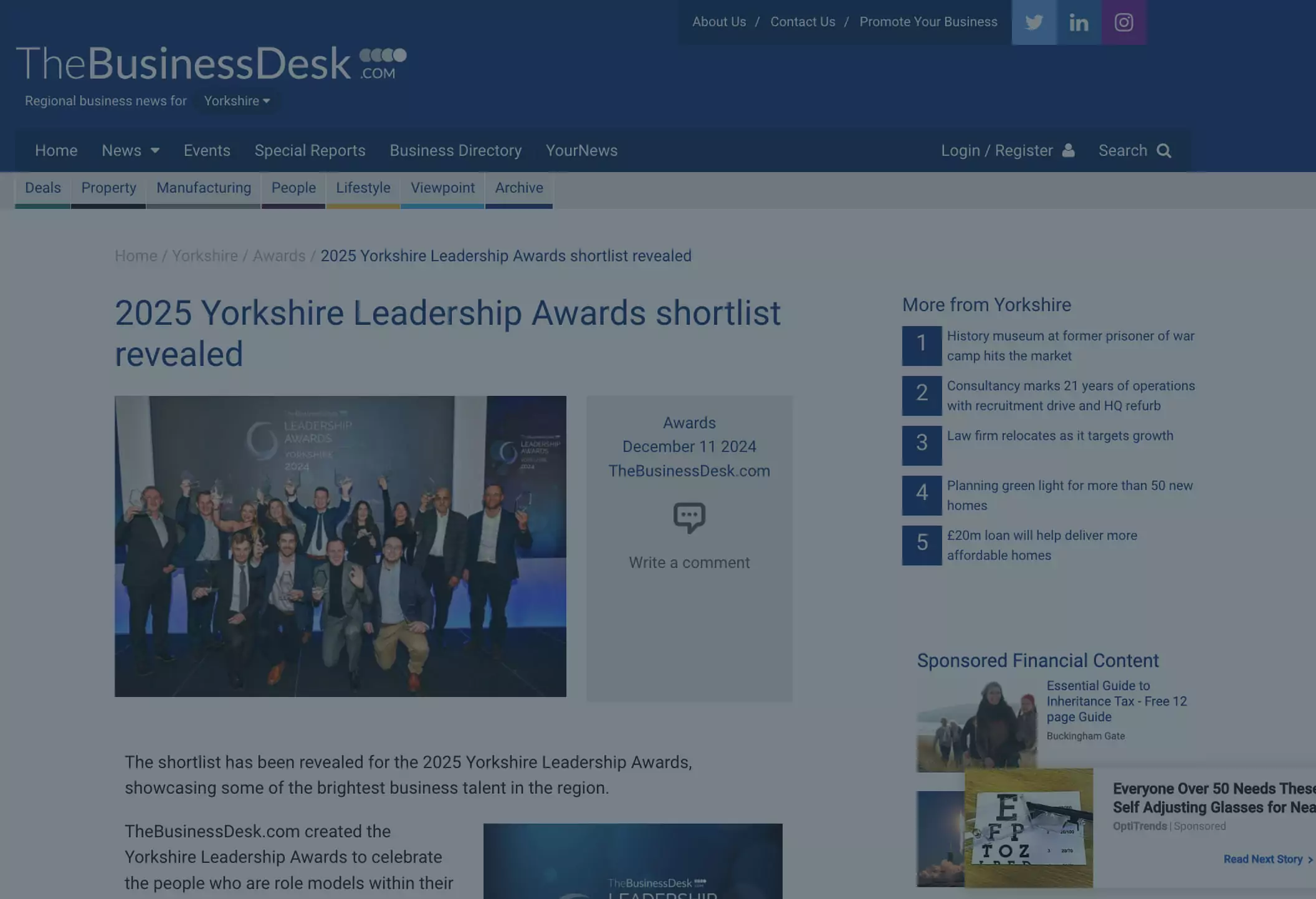This screenshot has width=1316, height=899.
Task: Open Special Reports menu item
Action: pos(310,150)
